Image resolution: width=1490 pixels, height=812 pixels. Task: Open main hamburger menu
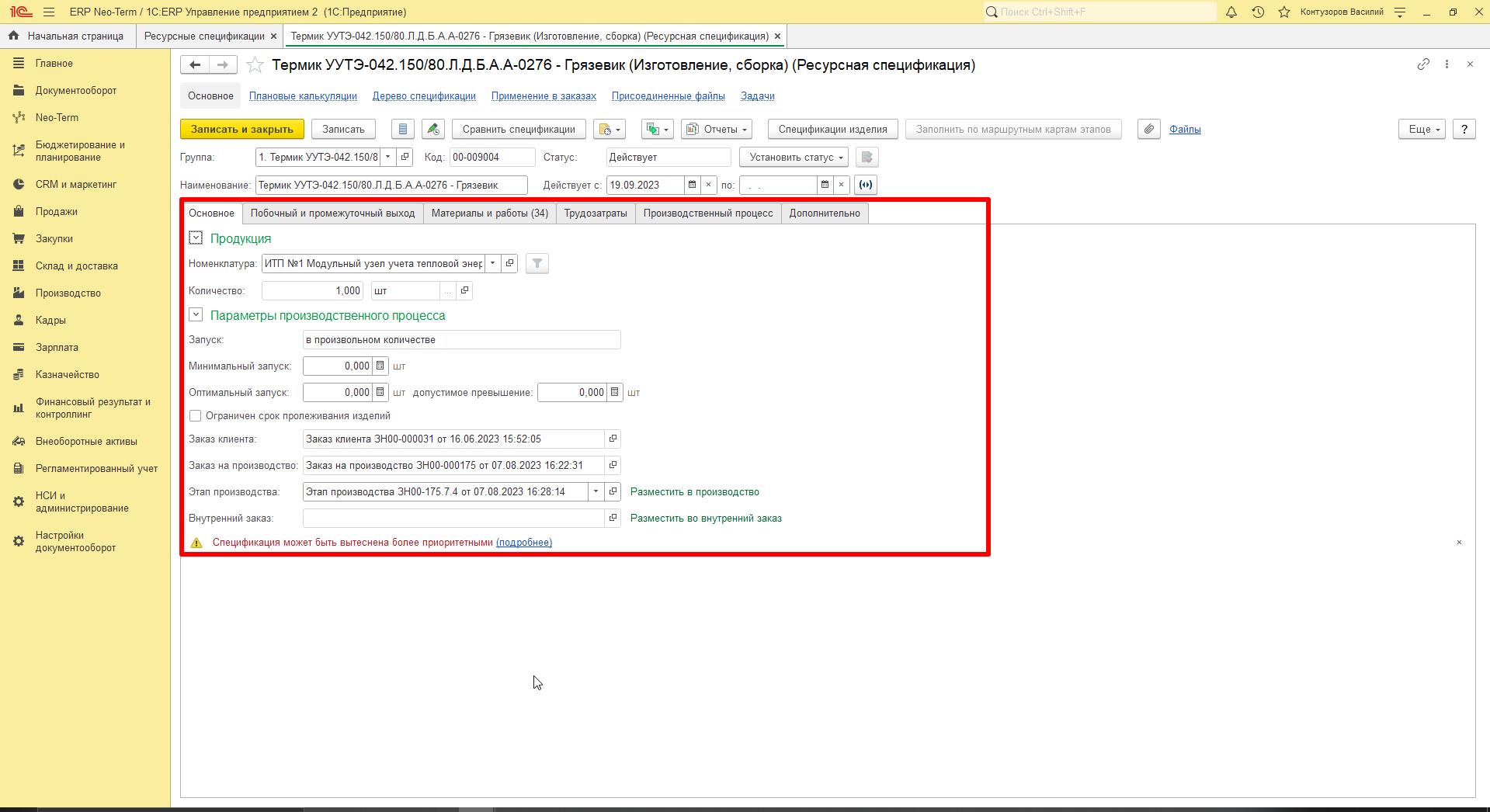[49, 12]
